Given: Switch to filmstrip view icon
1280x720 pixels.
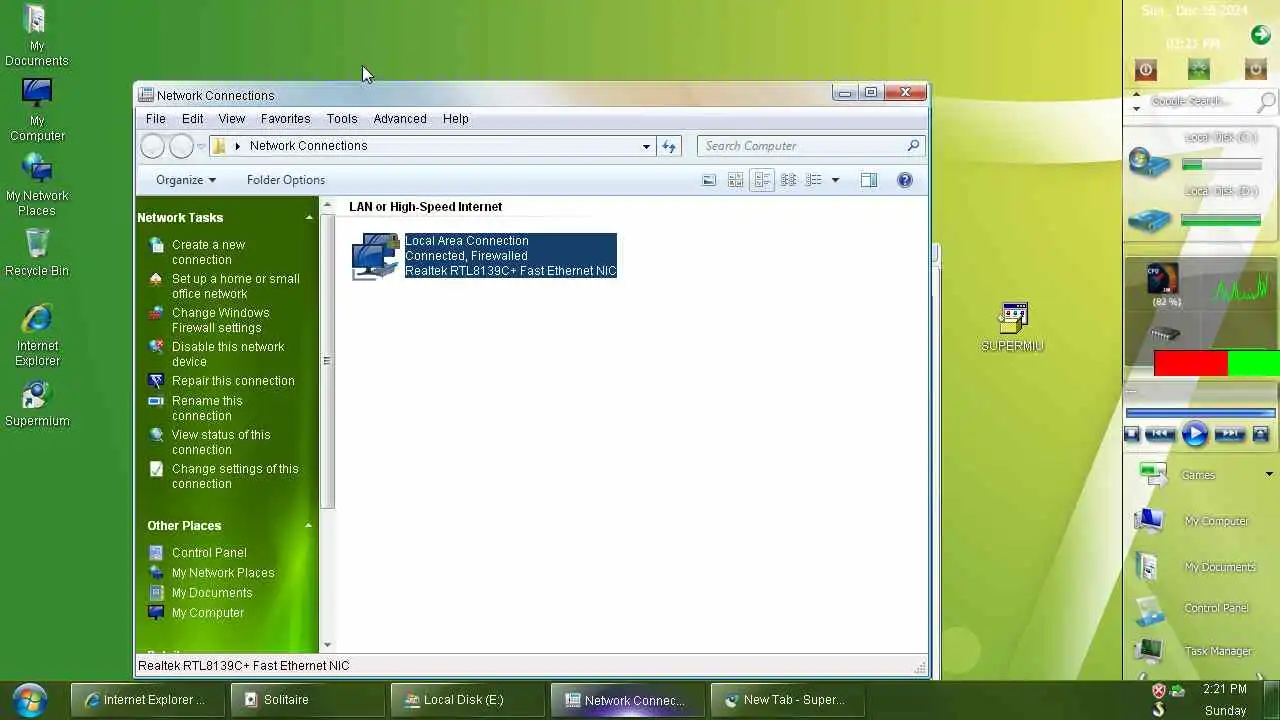Looking at the screenshot, I should click(x=709, y=180).
